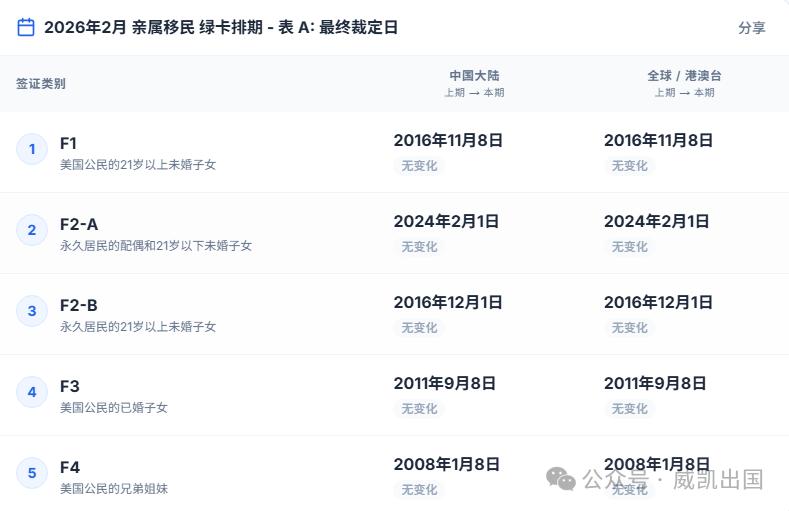Click the F2-B category title

[x=79, y=305]
